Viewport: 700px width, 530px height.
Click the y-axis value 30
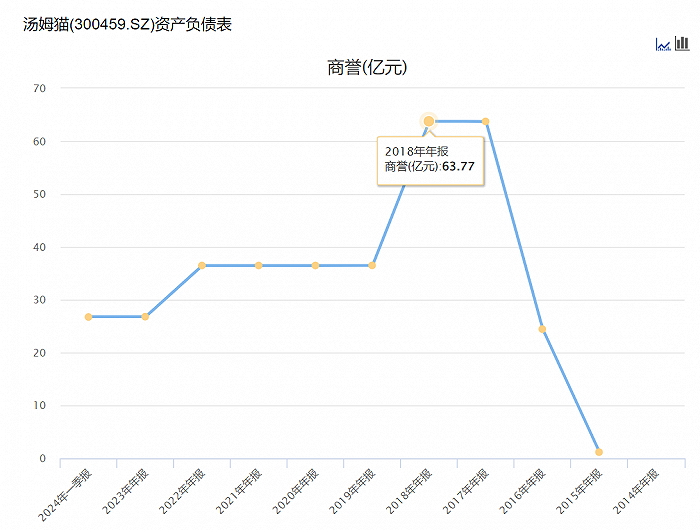(x=39, y=300)
